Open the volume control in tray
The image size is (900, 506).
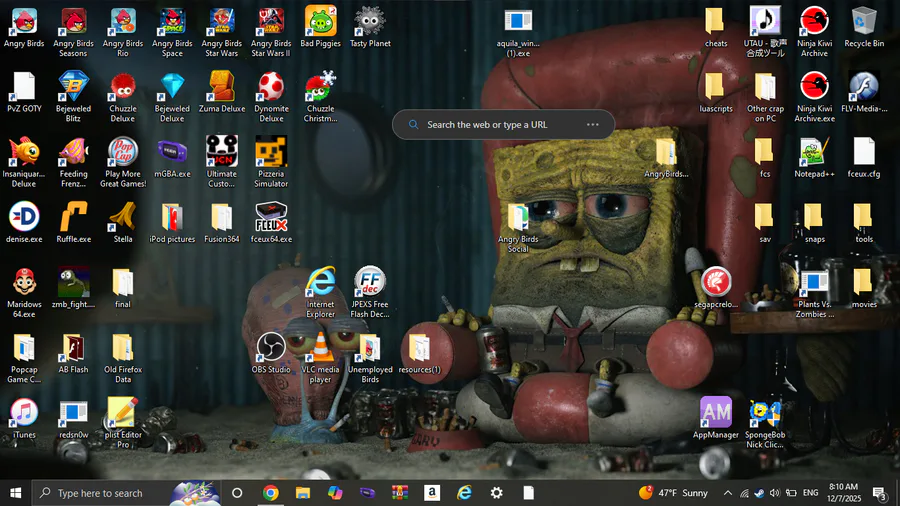pos(775,493)
